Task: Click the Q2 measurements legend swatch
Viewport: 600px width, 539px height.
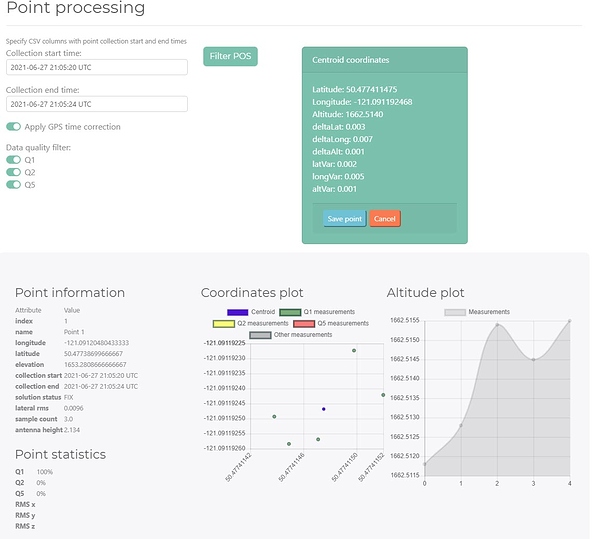Action: click(x=223, y=324)
